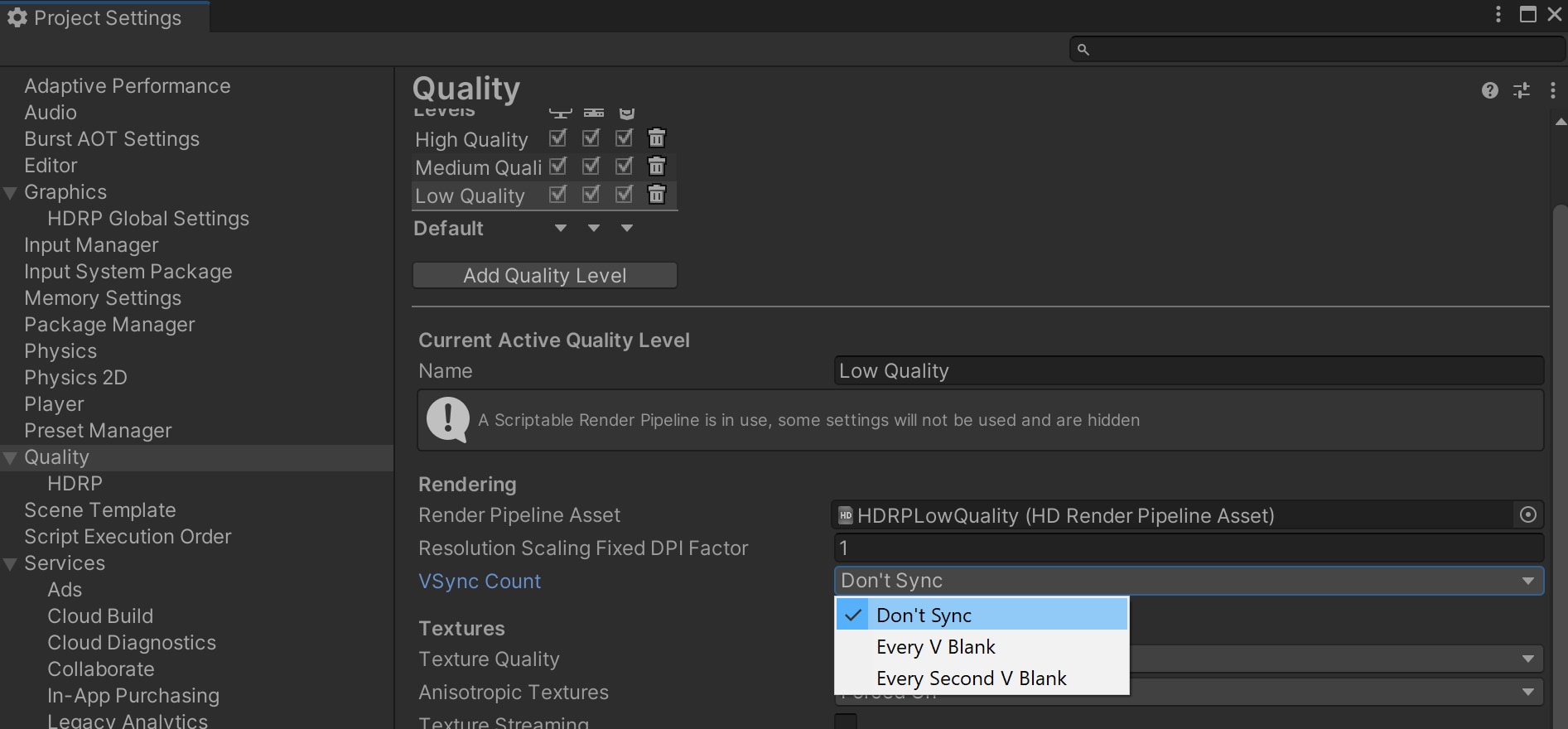
Task: Open the first Default platform dropdown arrow
Action: click(561, 229)
